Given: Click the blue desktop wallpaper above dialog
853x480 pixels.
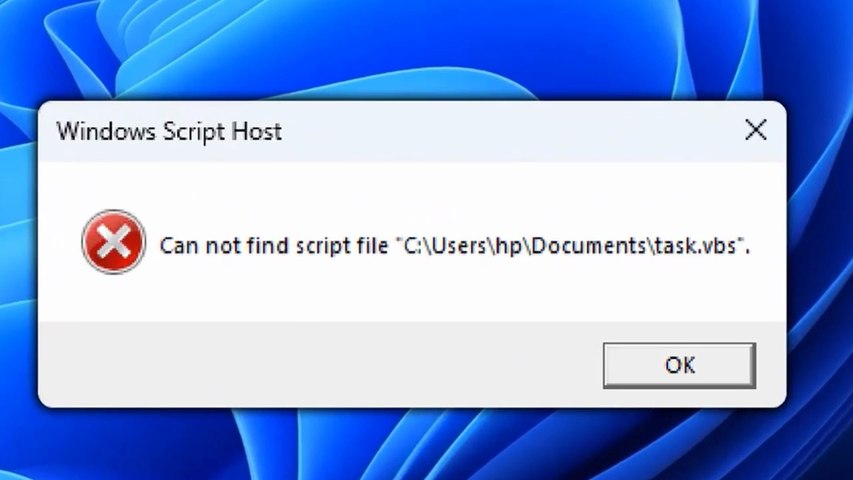Looking at the screenshot, I should click(424, 49).
